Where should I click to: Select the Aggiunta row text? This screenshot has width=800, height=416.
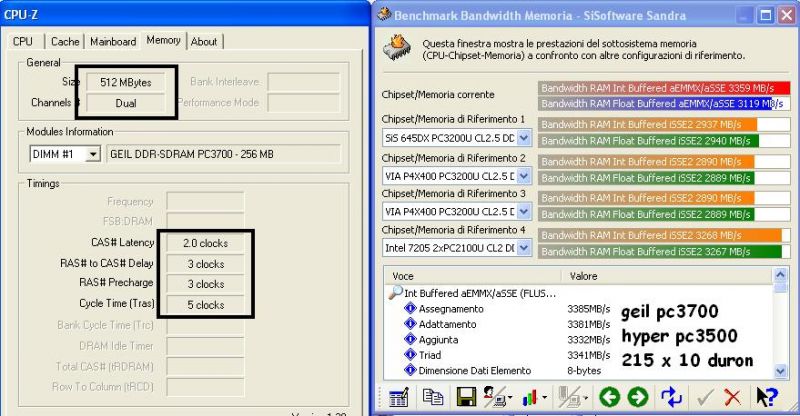coord(438,340)
